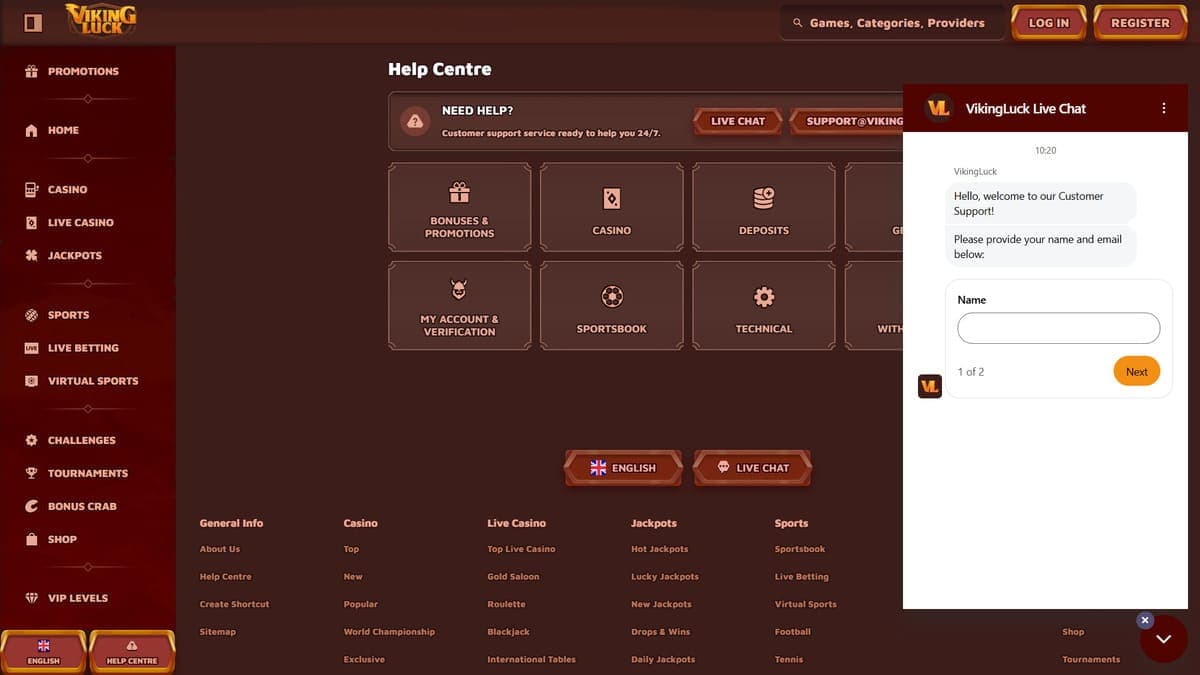This screenshot has height=675, width=1200.
Task: Open live chat options three-dot menu
Action: coord(1163,108)
